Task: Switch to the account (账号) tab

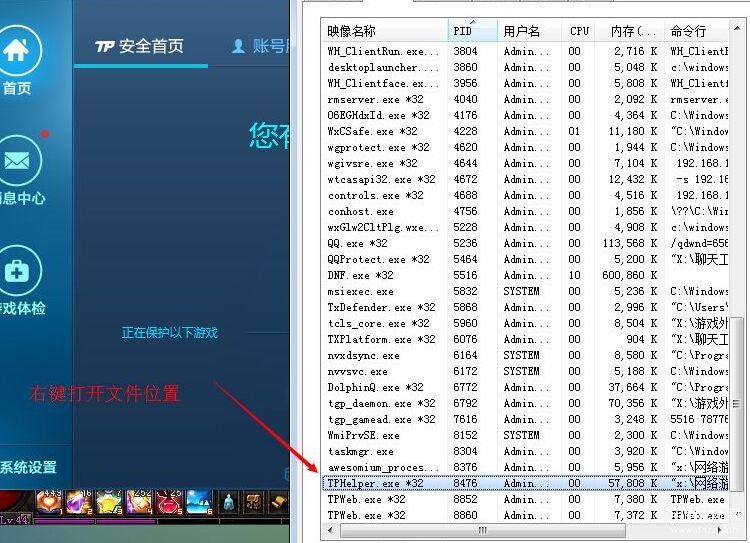Action: point(260,46)
